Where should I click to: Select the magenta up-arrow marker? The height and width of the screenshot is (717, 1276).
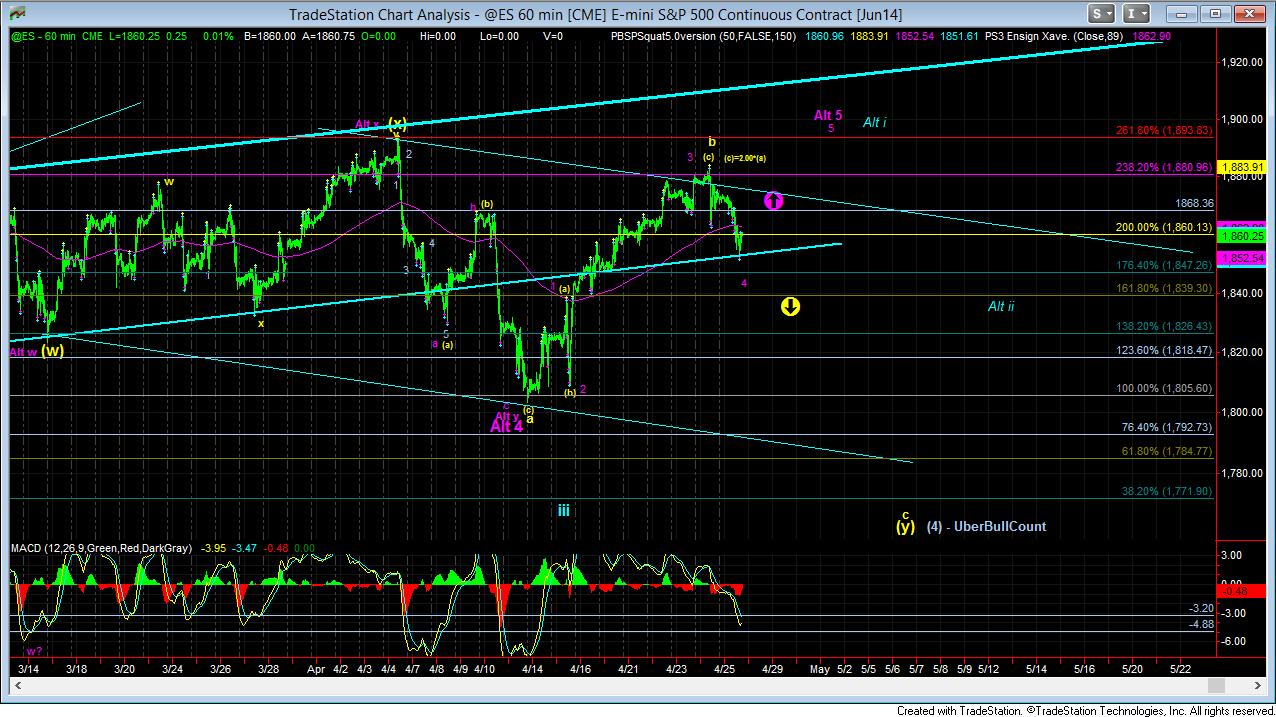coord(773,201)
